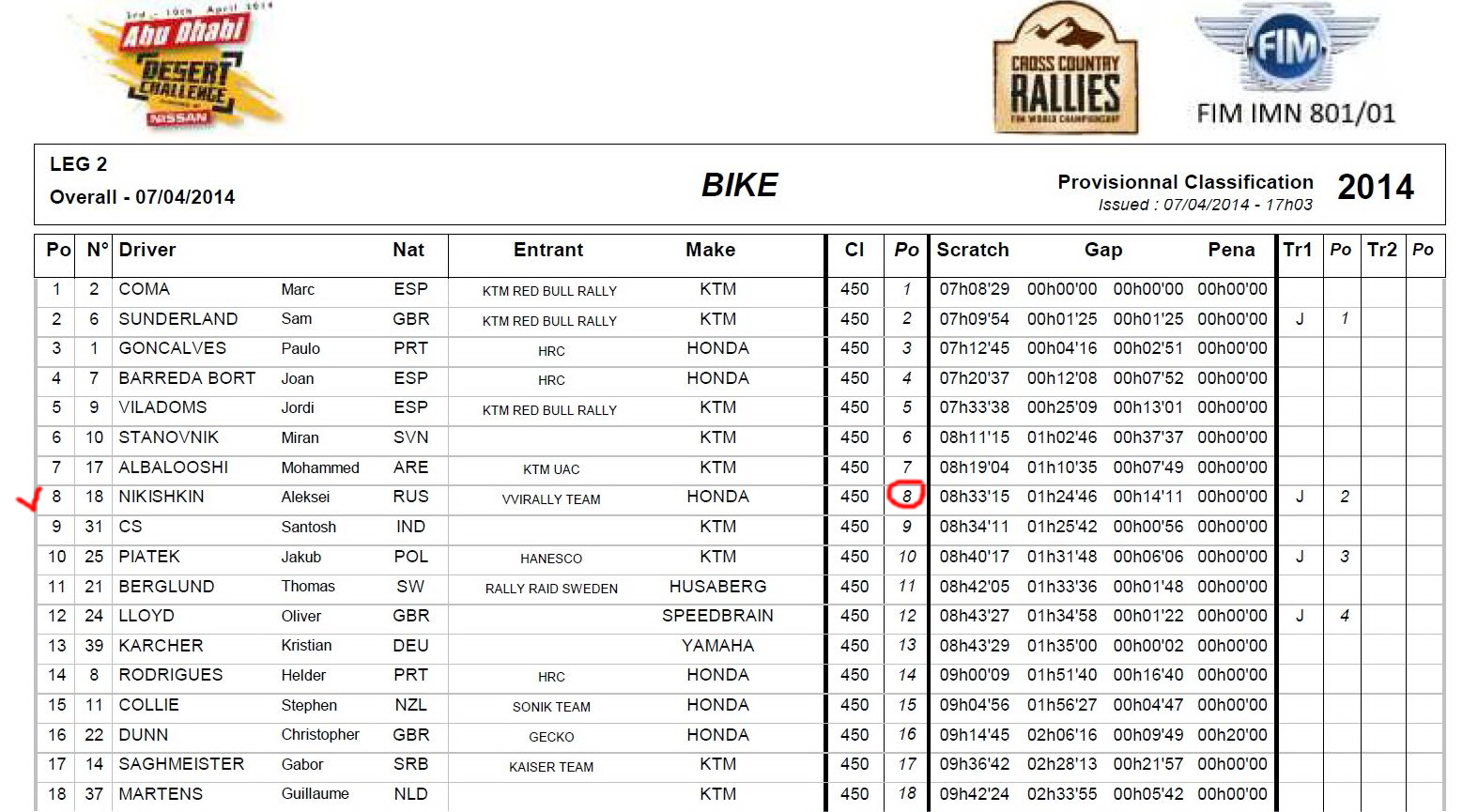Select the SPEEDBRAIN make for Lloyd
Screen dimensions: 1478x812
point(717,616)
